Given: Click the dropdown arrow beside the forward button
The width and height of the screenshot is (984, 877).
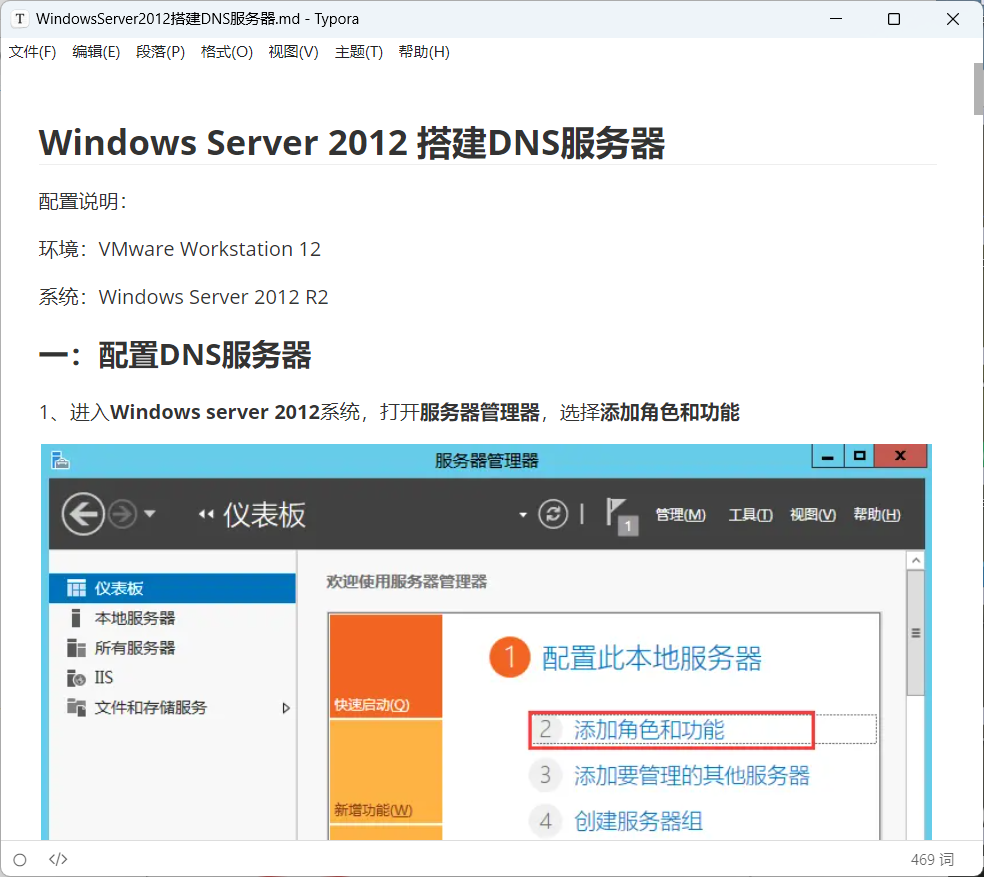Looking at the screenshot, I should 150,514.
